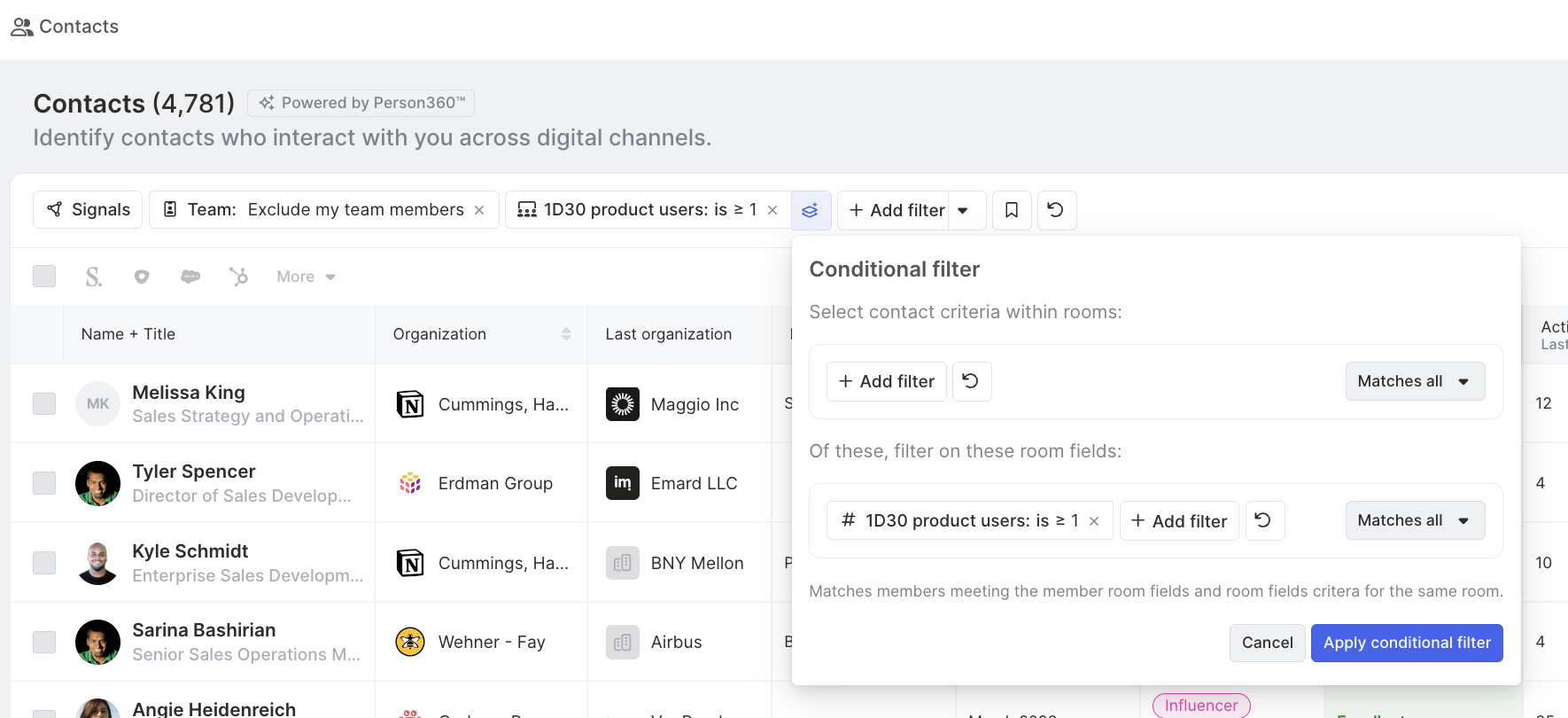Open Sarina Bashirian's contact name
The width and height of the screenshot is (1568, 718).
point(204,630)
